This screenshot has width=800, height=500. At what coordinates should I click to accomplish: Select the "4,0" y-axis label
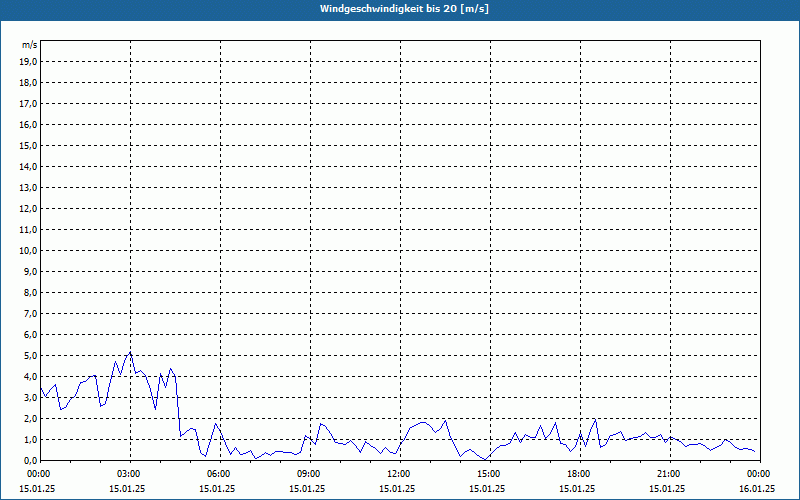click(x=30, y=377)
